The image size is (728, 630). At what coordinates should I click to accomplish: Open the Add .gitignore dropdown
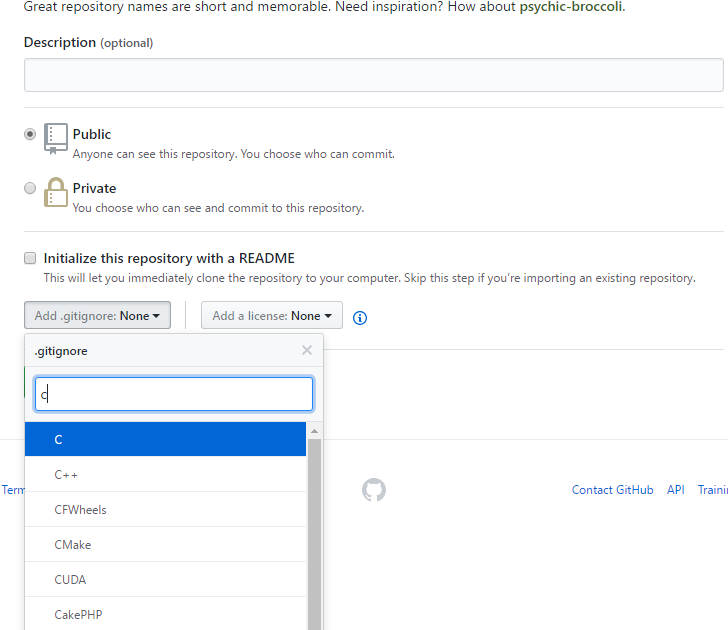pyautogui.click(x=98, y=316)
